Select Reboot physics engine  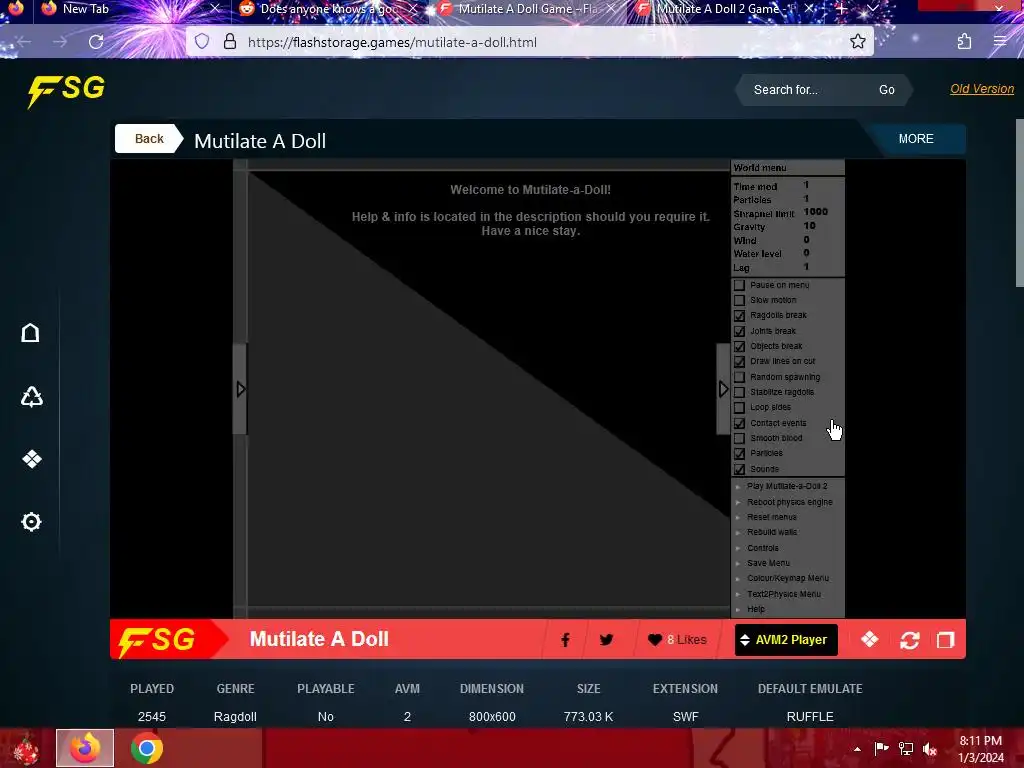[790, 502]
